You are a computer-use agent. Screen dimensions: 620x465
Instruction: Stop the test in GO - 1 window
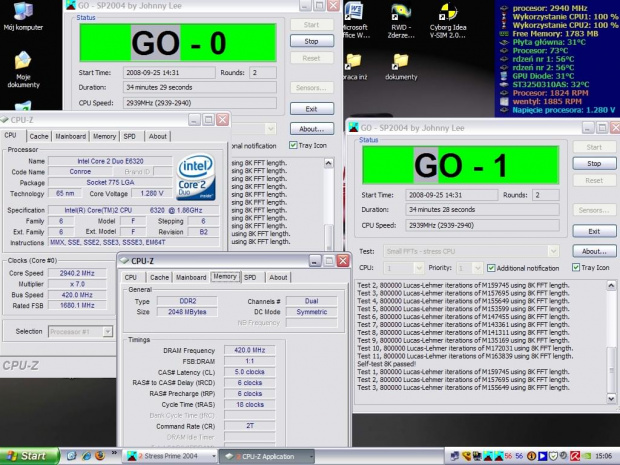594,163
